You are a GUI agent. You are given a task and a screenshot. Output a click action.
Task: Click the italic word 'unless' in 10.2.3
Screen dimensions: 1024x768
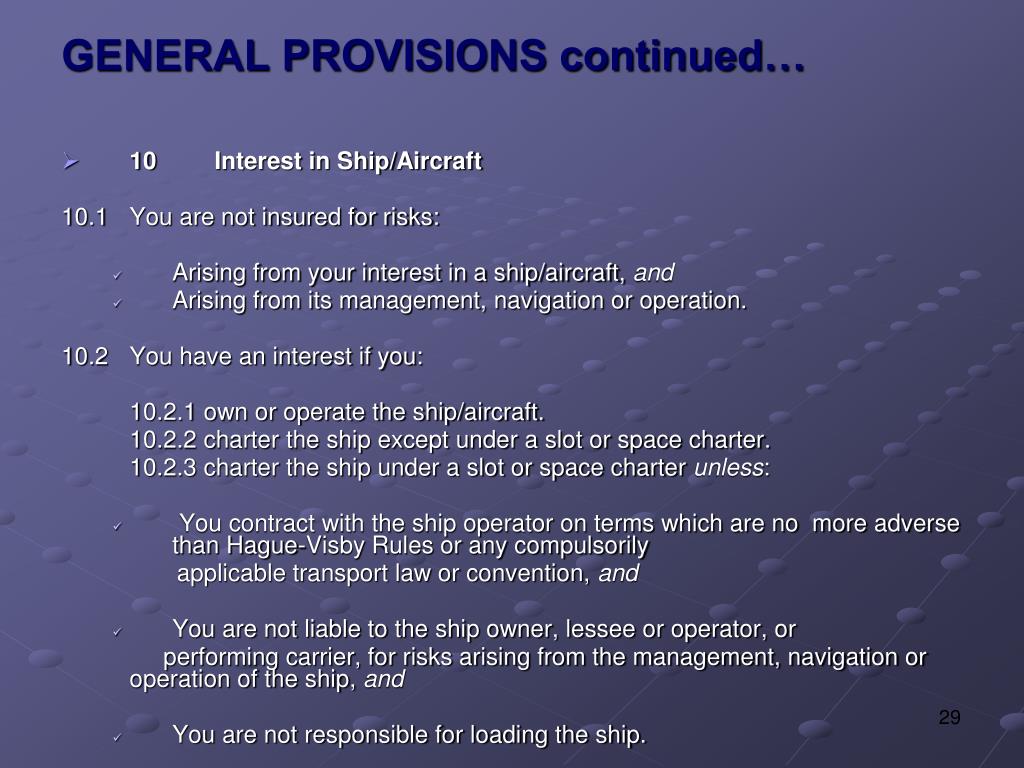(728, 468)
